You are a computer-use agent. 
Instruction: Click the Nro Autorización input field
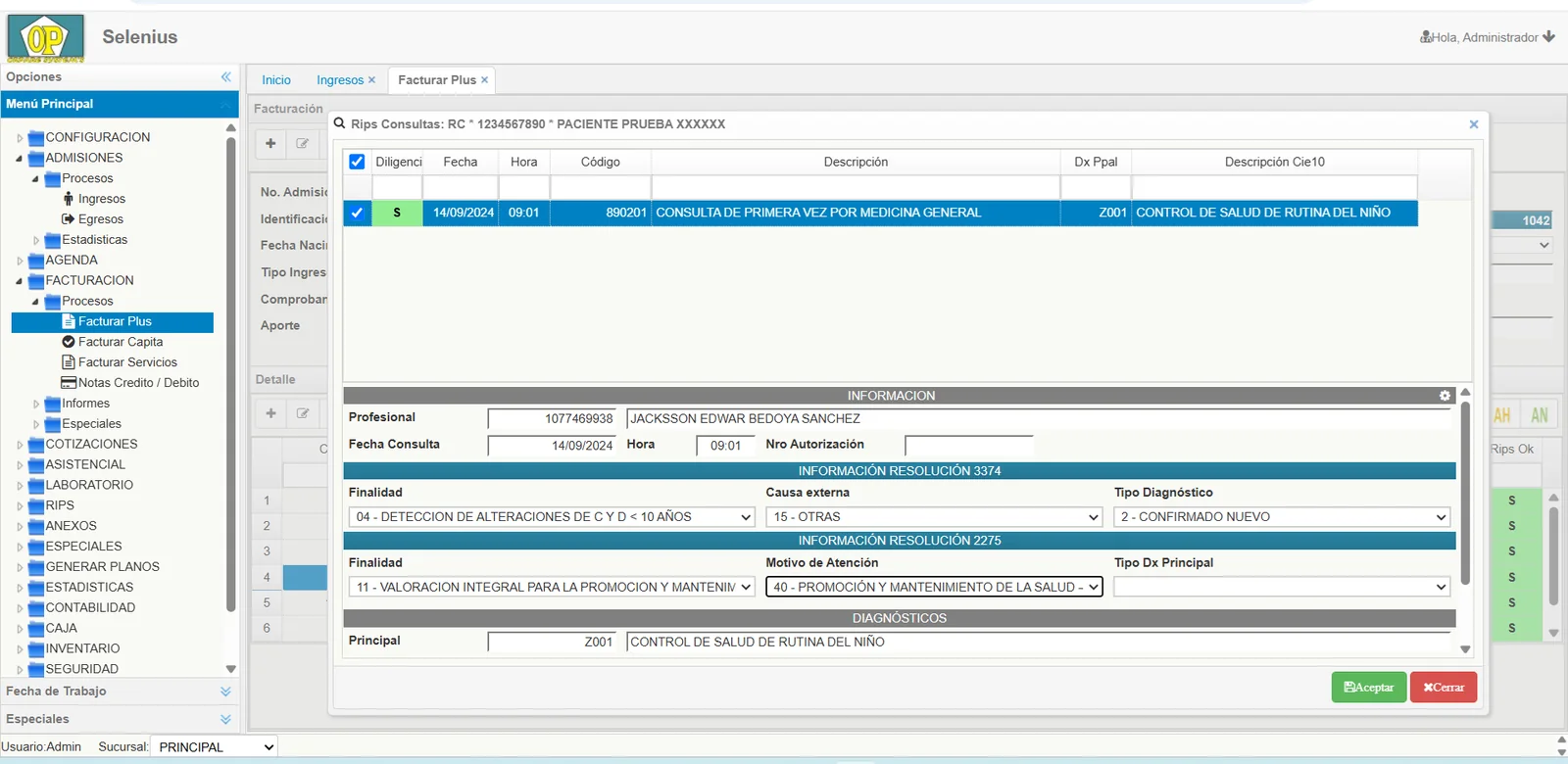[x=968, y=446]
